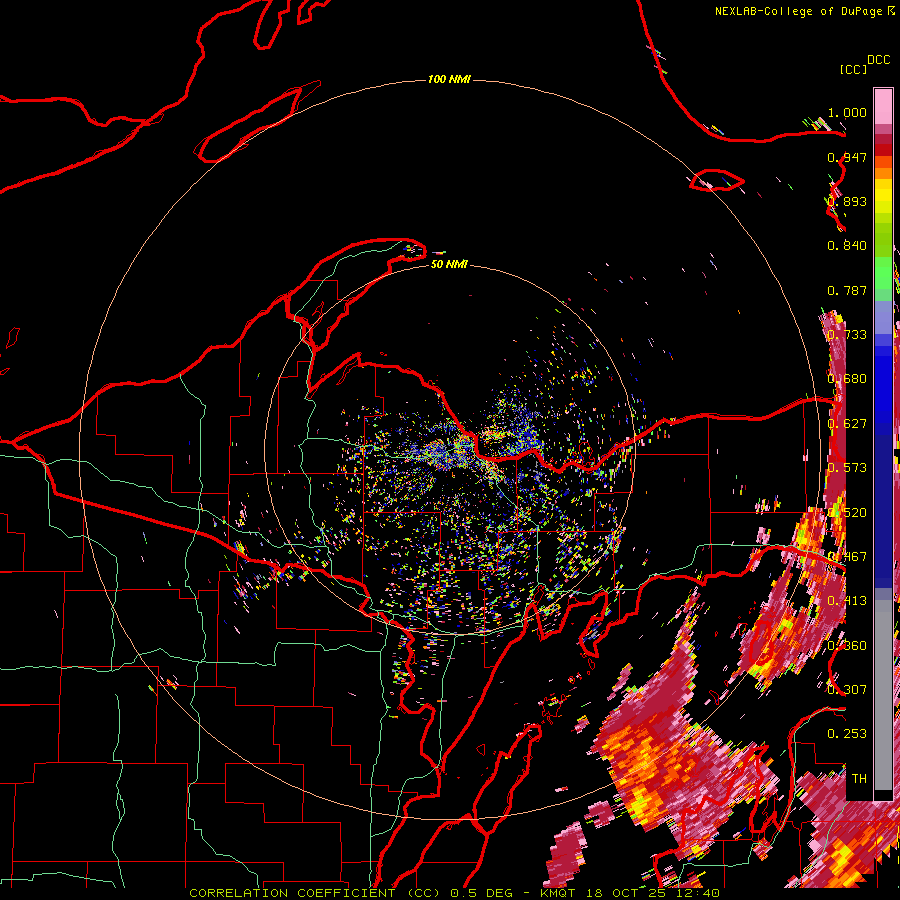
Task: Select the 0.680 scale value
Action: pyautogui.click(x=847, y=379)
